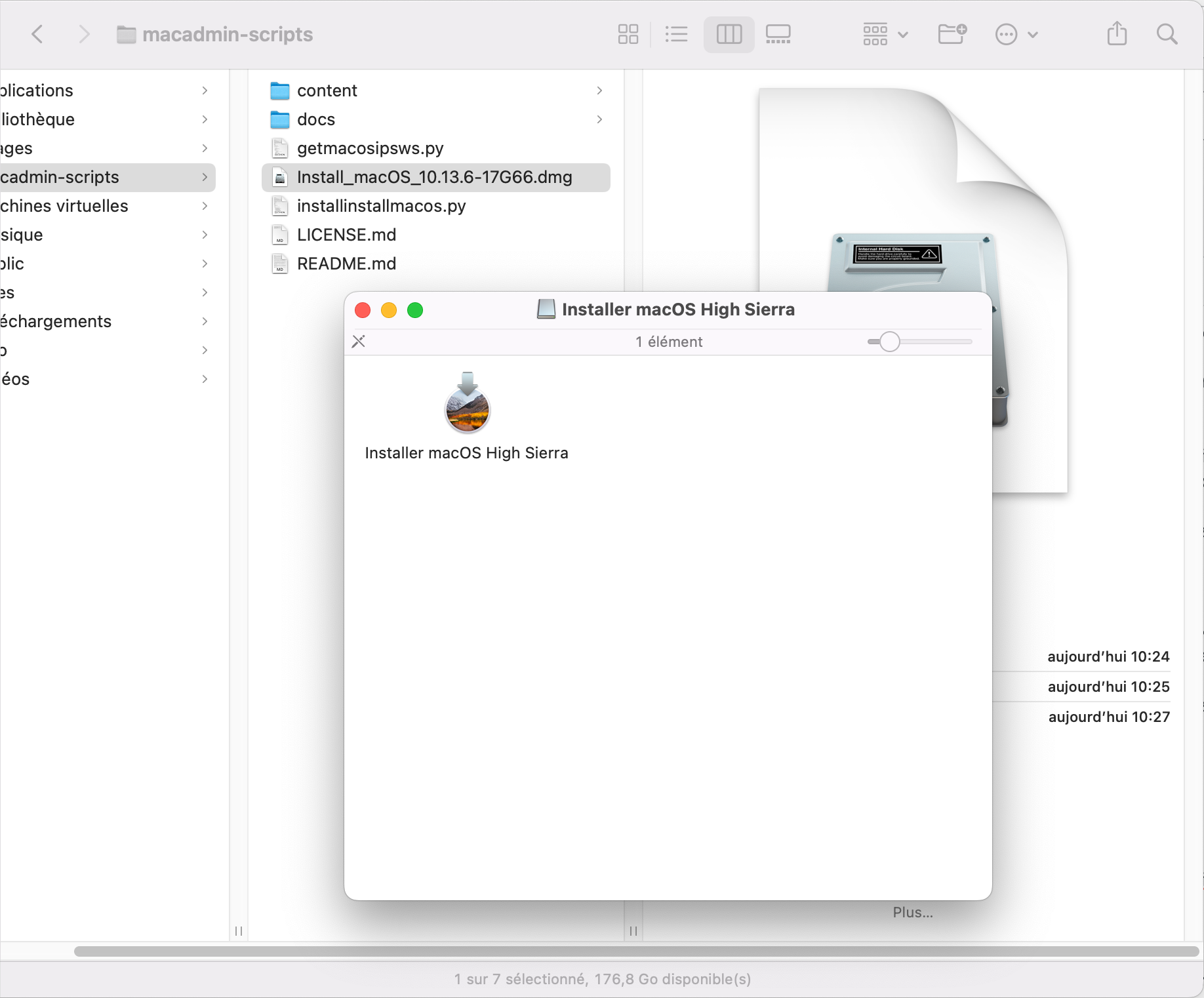Expand the 'liothèque' row chevron

click(x=205, y=119)
